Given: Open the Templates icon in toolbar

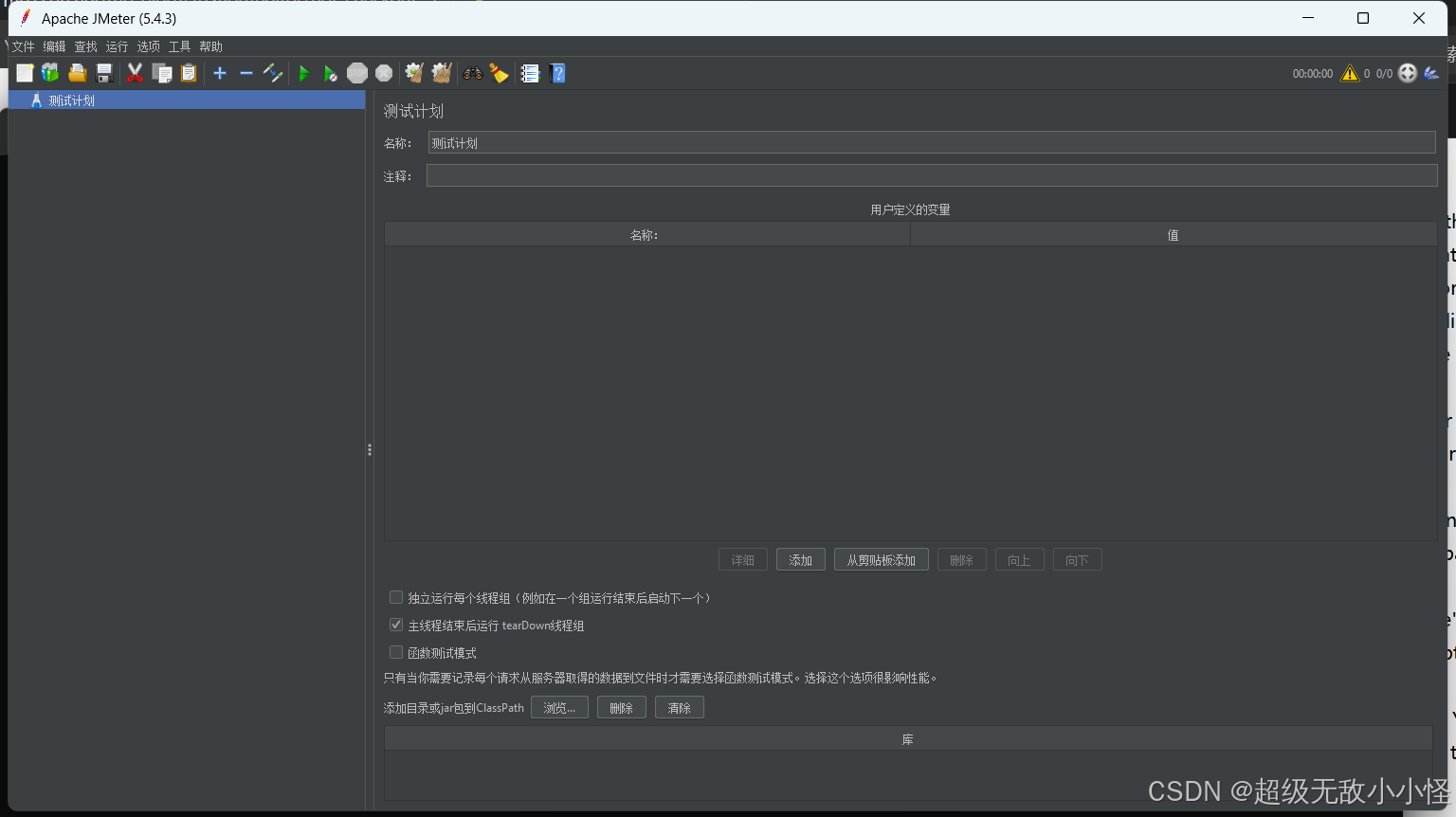Looking at the screenshot, I should pos(50,73).
